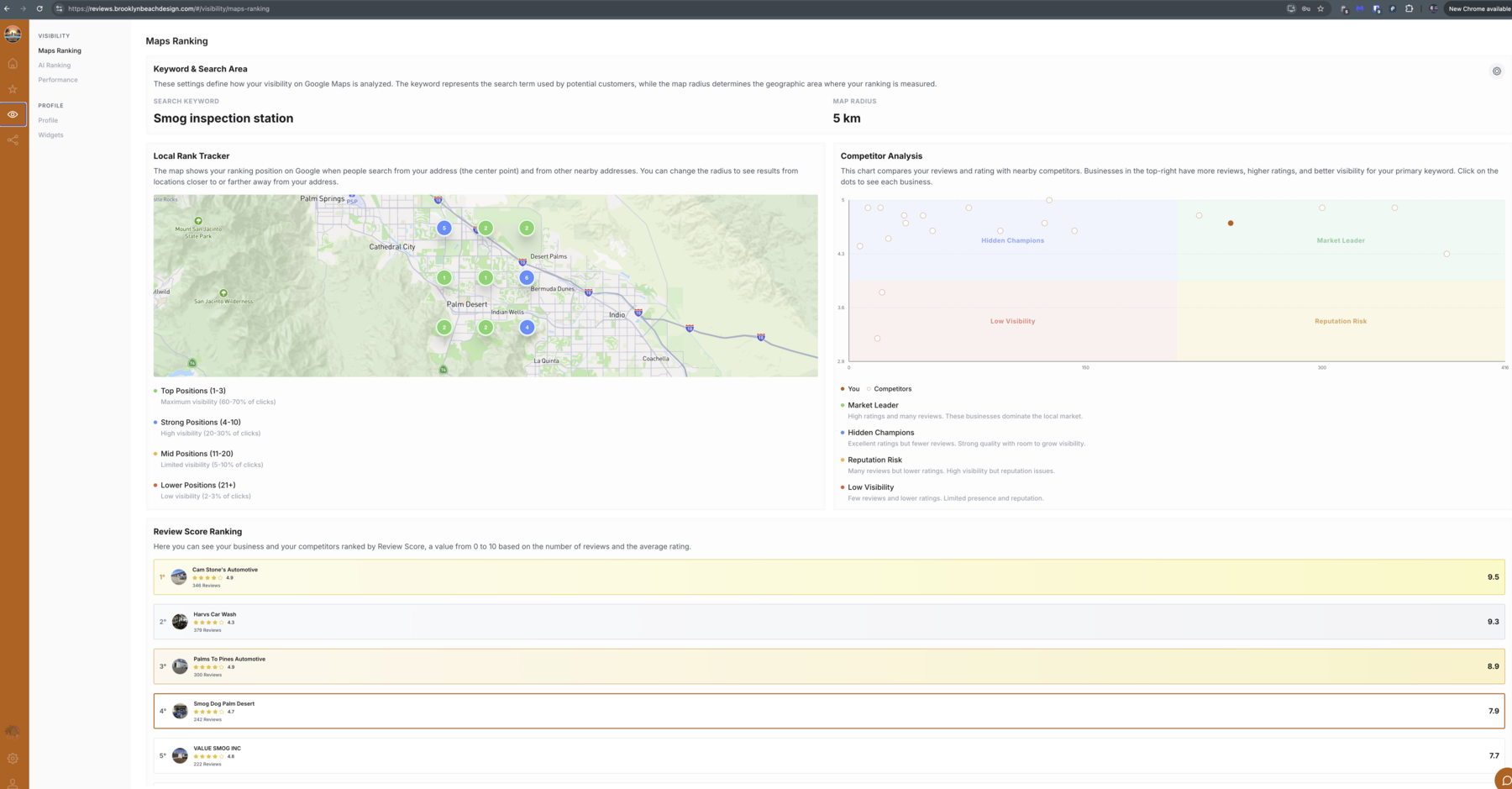This screenshot has width=1512, height=789.
Task: Click the Palm Desert label on the map
Action: 467,304
